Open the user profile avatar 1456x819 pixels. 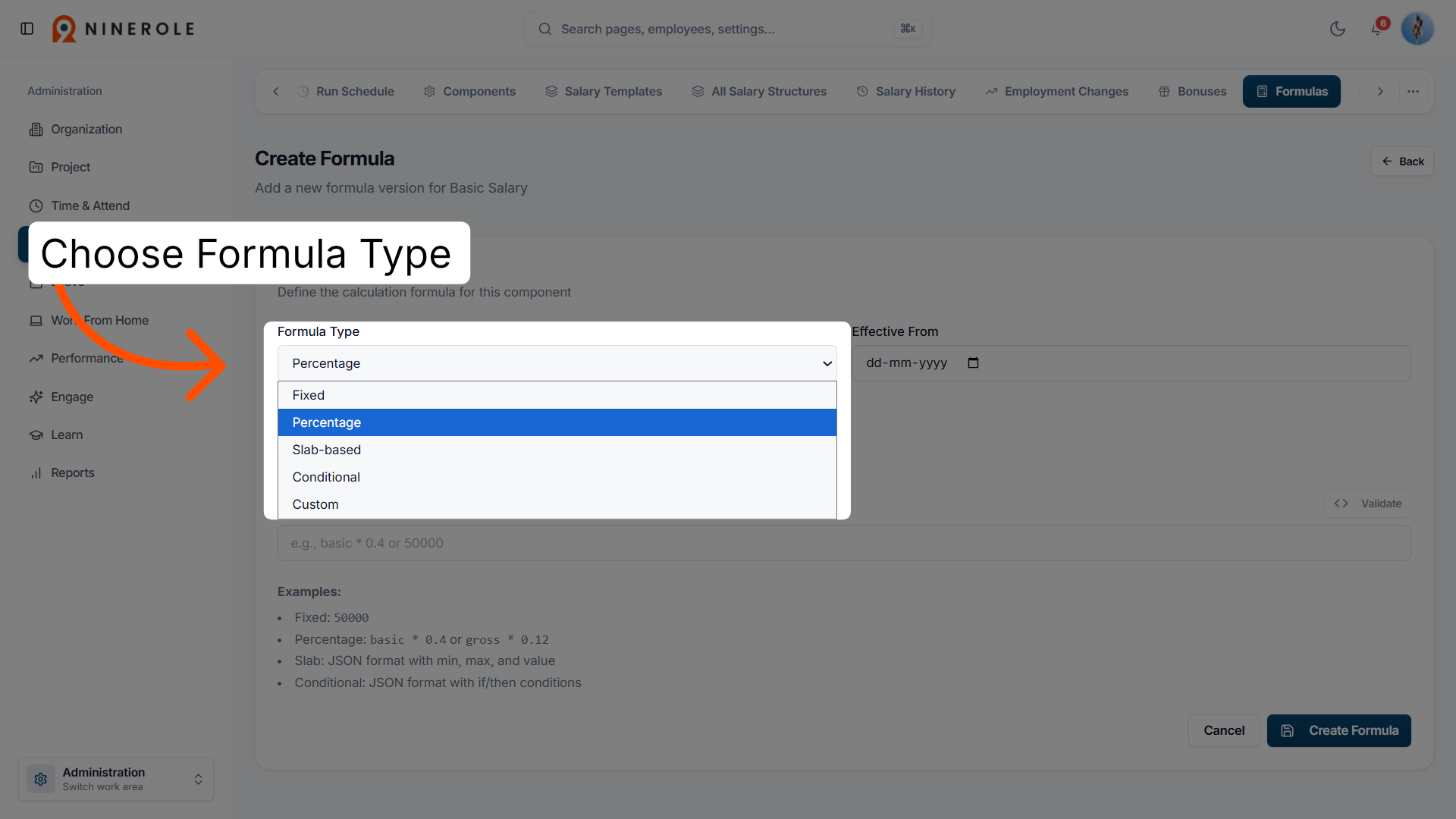[x=1417, y=29]
